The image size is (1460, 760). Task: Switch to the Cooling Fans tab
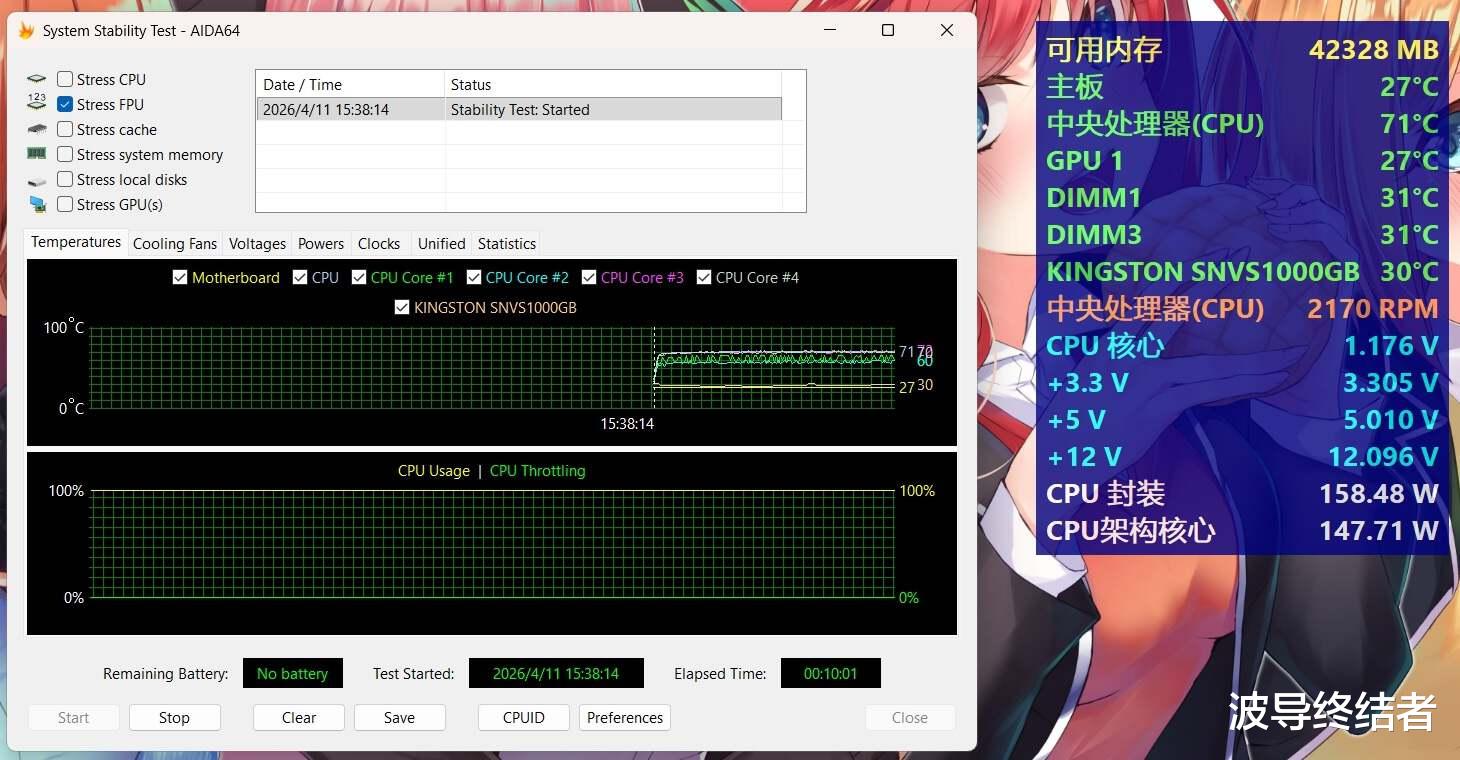click(x=175, y=243)
